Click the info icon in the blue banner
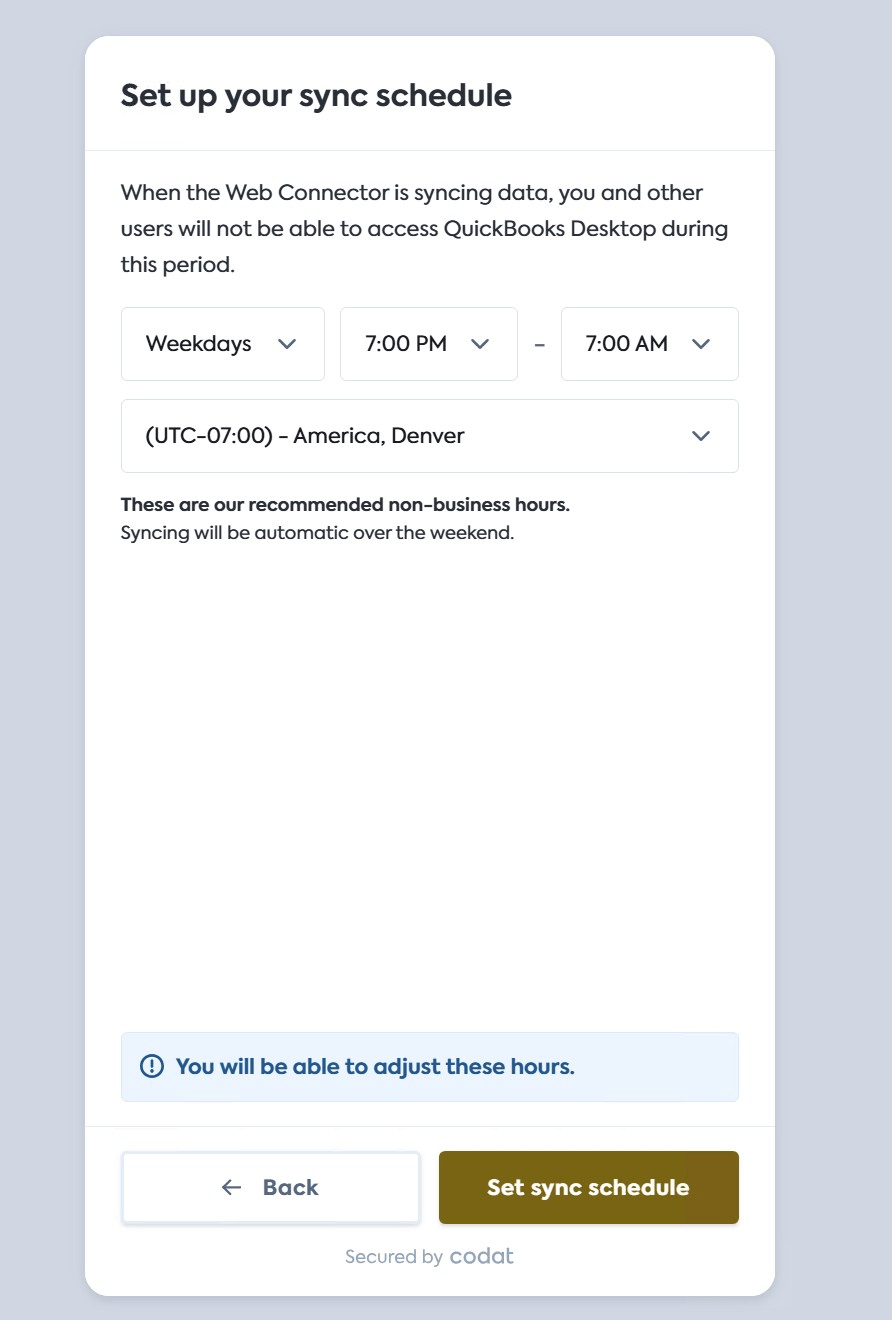This screenshot has width=892, height=1320. [152, 1066]
